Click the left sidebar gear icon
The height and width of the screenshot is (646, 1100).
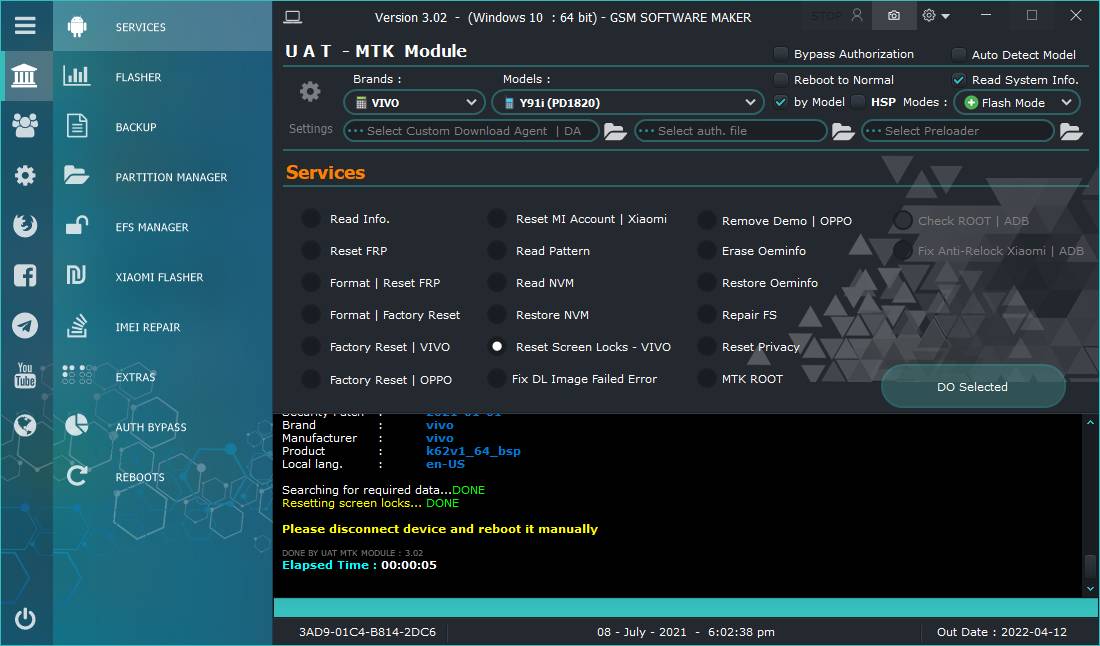[25, 175]
